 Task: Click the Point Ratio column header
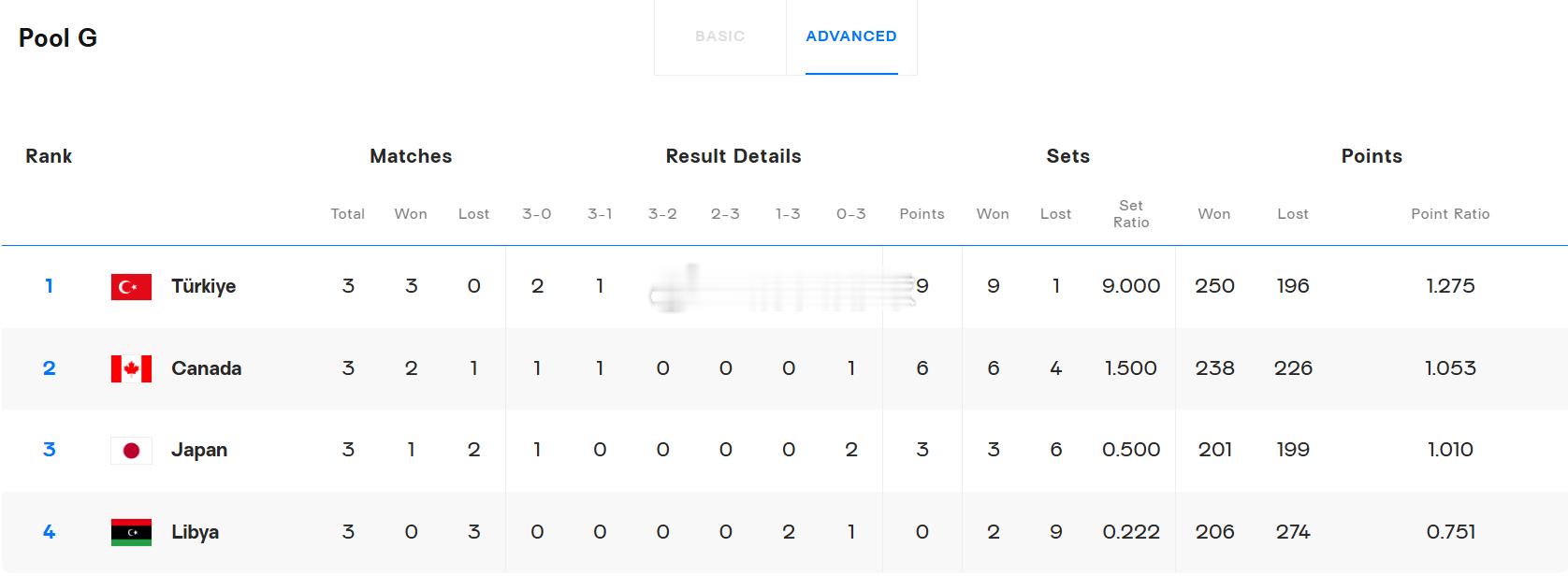point(1450,214)
